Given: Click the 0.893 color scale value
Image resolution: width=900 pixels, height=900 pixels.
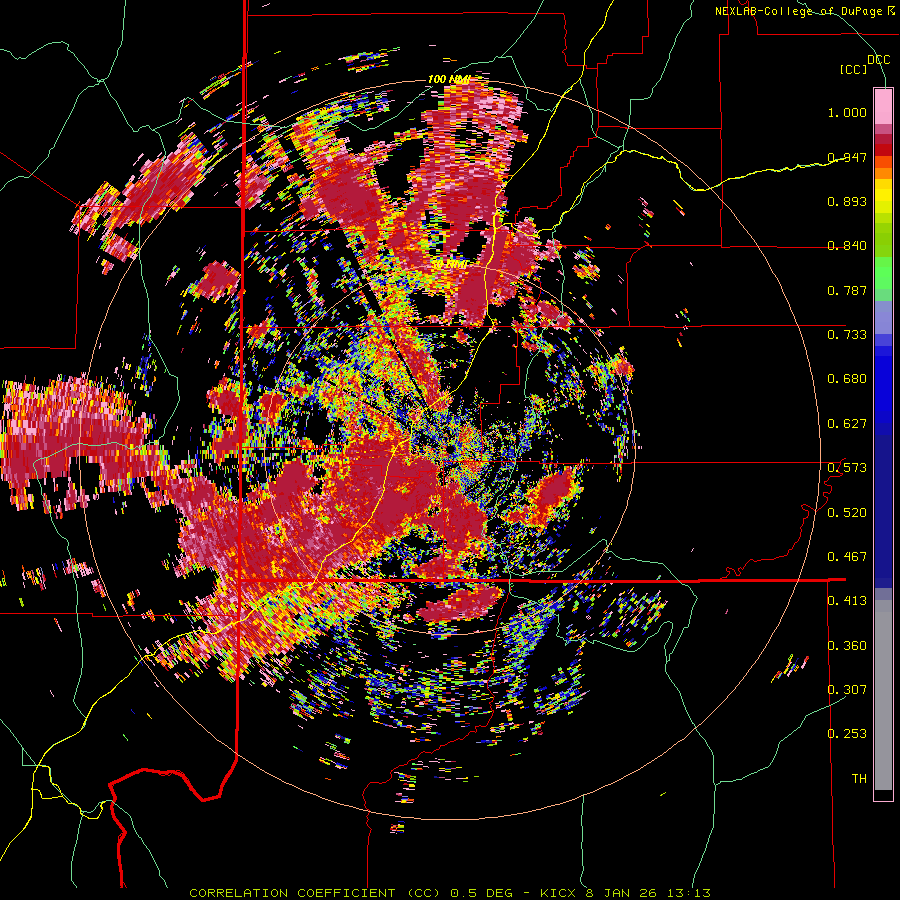Looking at the screenshot, I should (x=847, y=201).
